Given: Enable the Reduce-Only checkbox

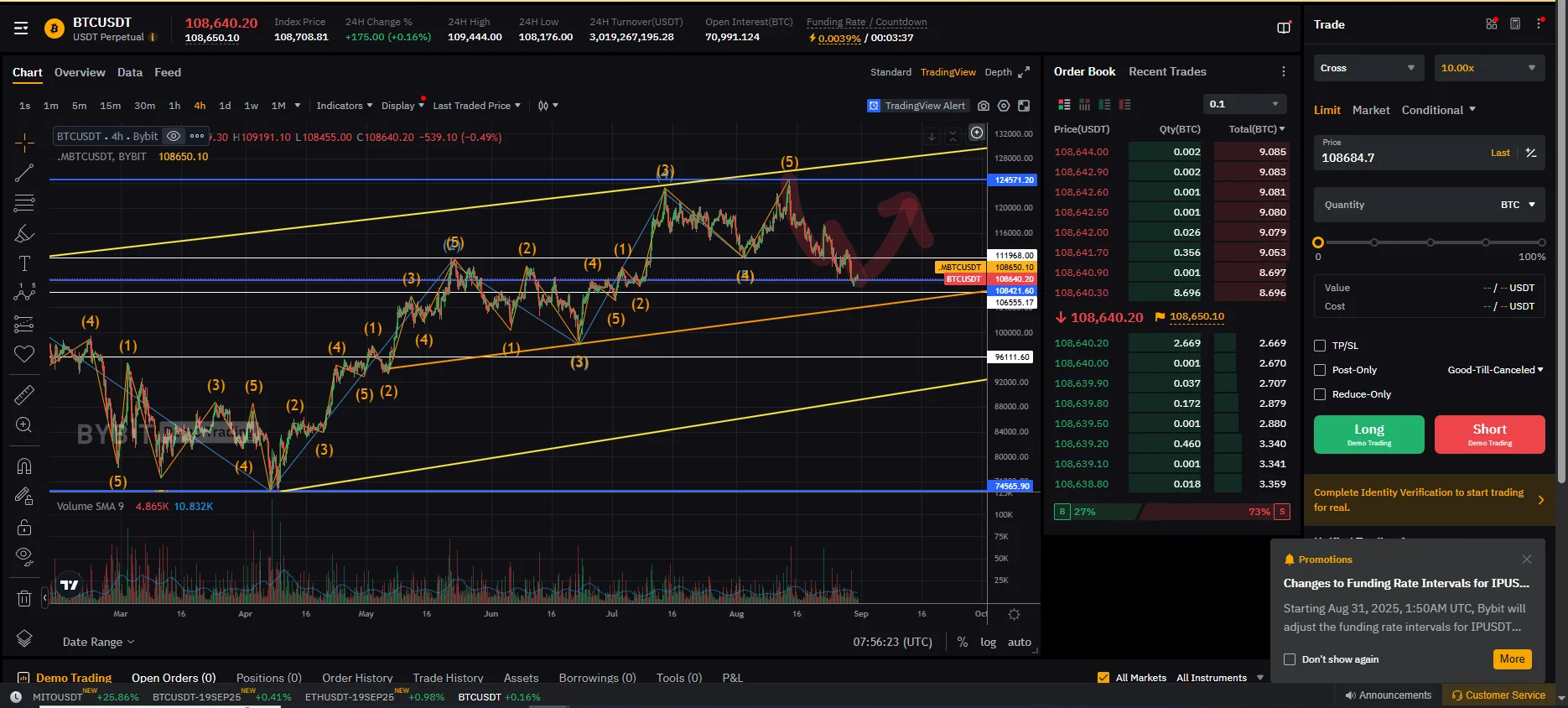Looking at the screenshot, I should click(x=1320, y=394).
